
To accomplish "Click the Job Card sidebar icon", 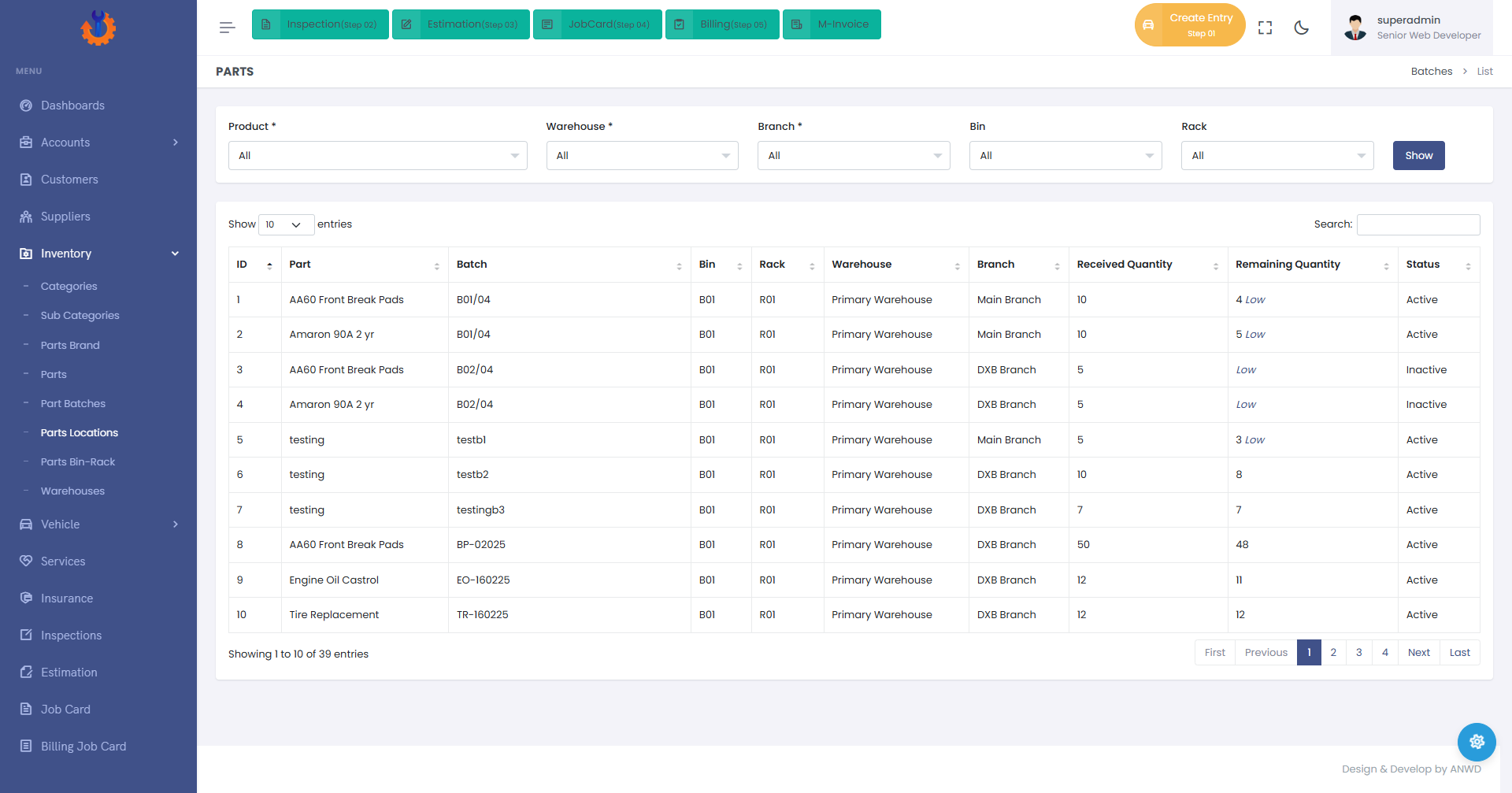I will pos(26,710).
